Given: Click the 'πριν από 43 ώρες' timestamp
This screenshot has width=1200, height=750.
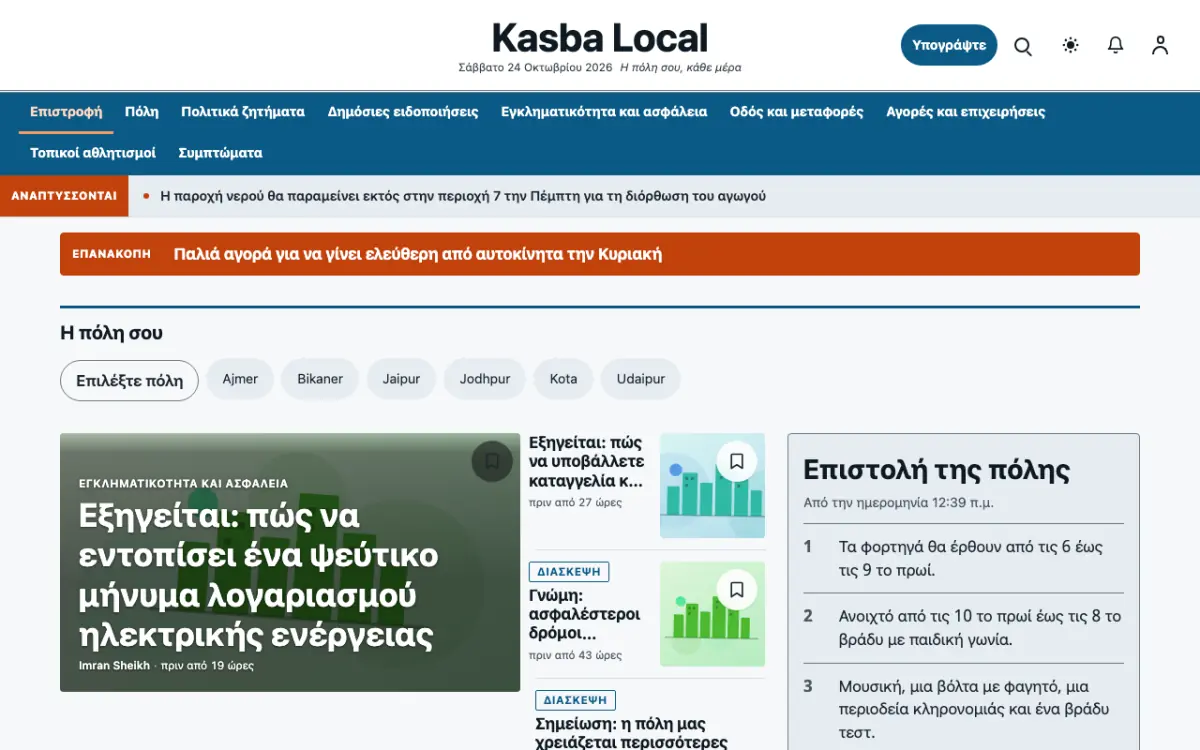Looking at the screenshot, I should tap(576, 655).
